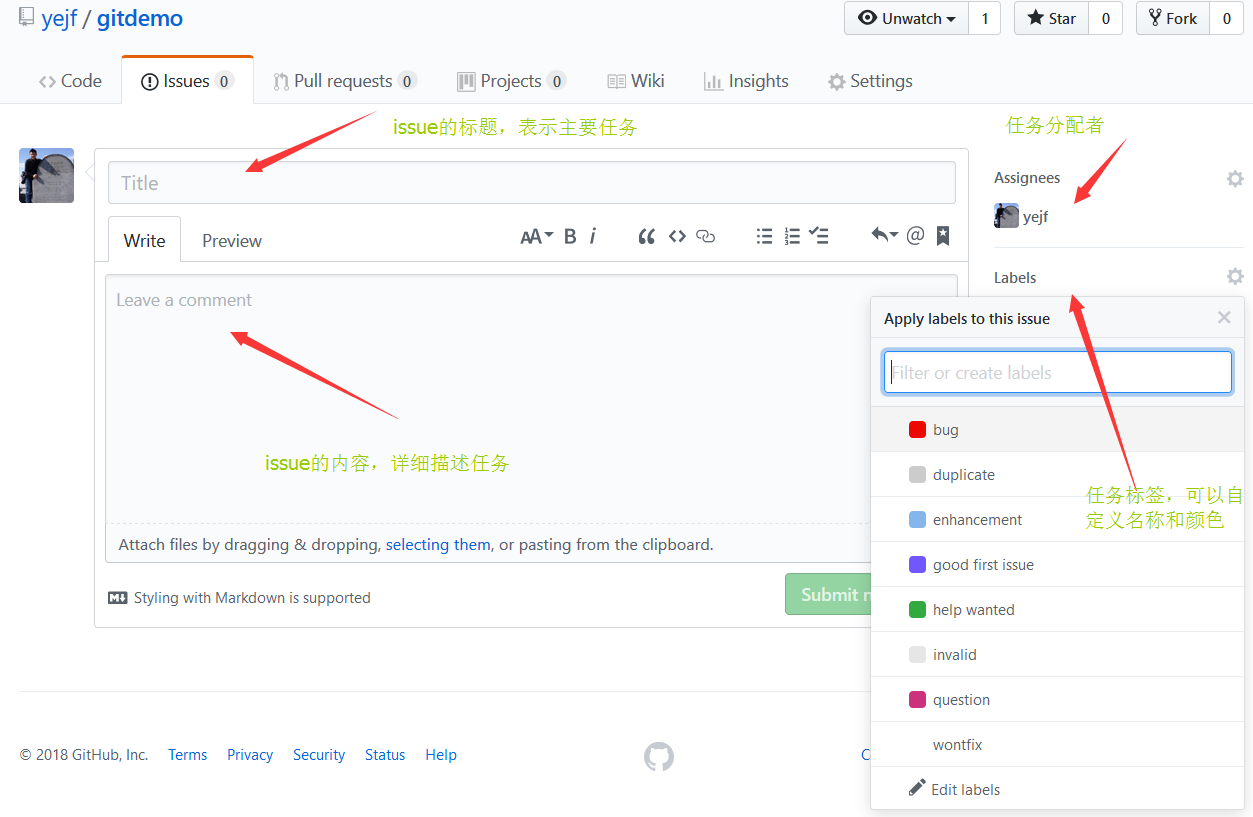Viewport: 1253px width, 817px height.
Task: Switch to the Issues tab
Action: [187, 81]
